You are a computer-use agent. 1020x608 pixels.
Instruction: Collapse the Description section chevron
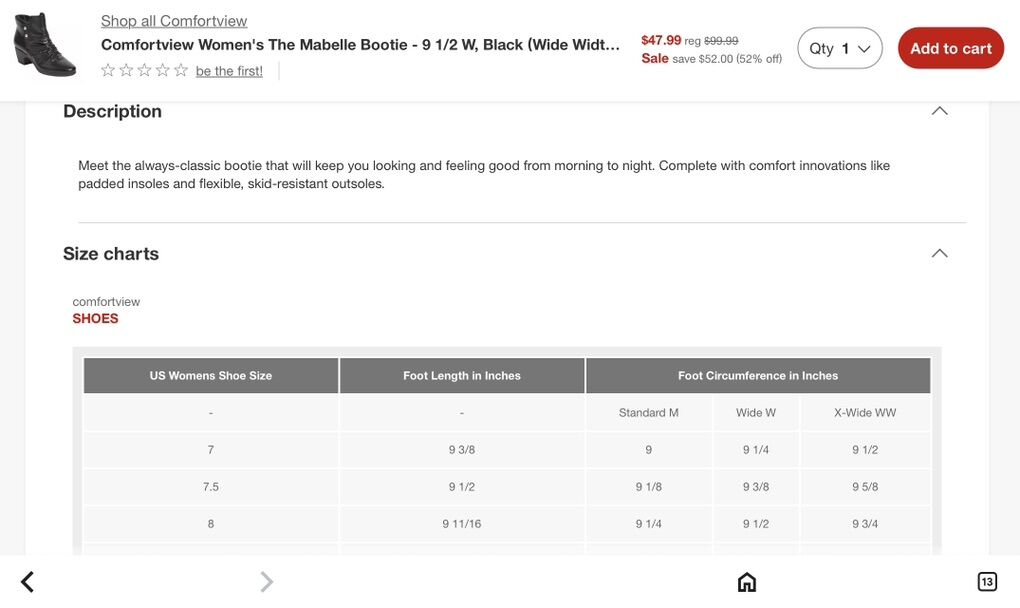[939, 111]
